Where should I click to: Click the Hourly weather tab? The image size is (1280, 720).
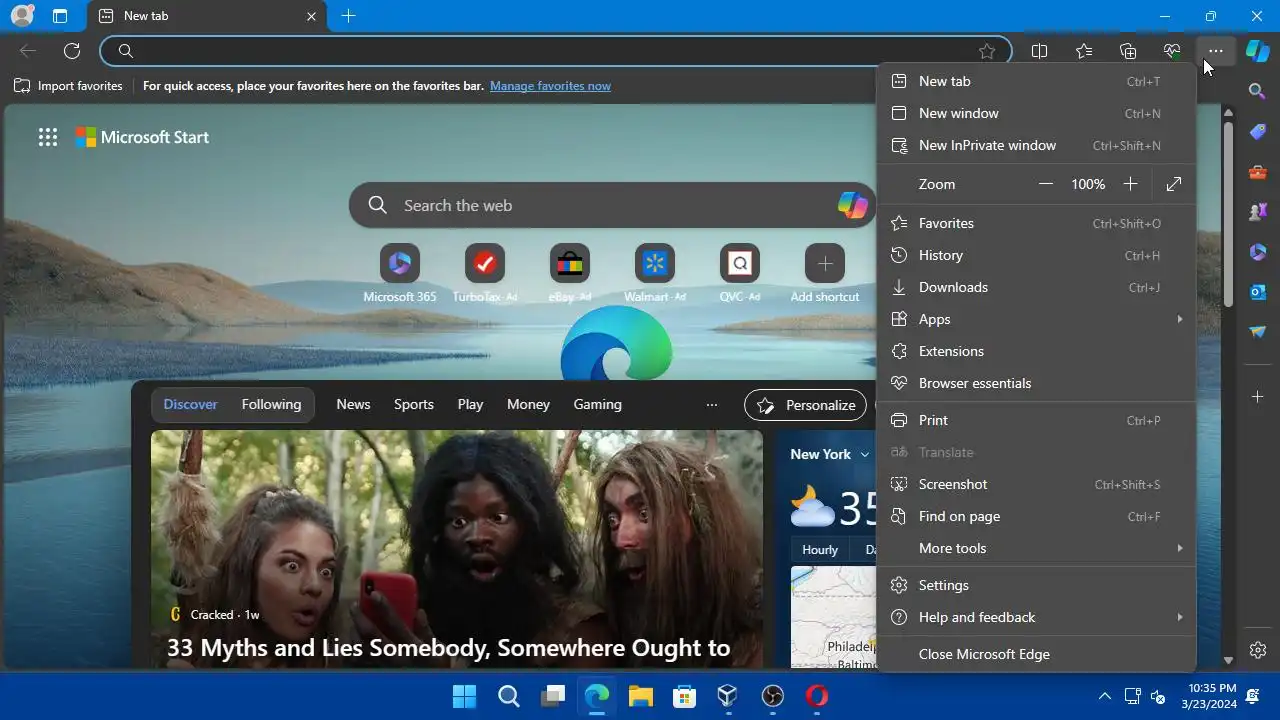click(x=820, y=550)
